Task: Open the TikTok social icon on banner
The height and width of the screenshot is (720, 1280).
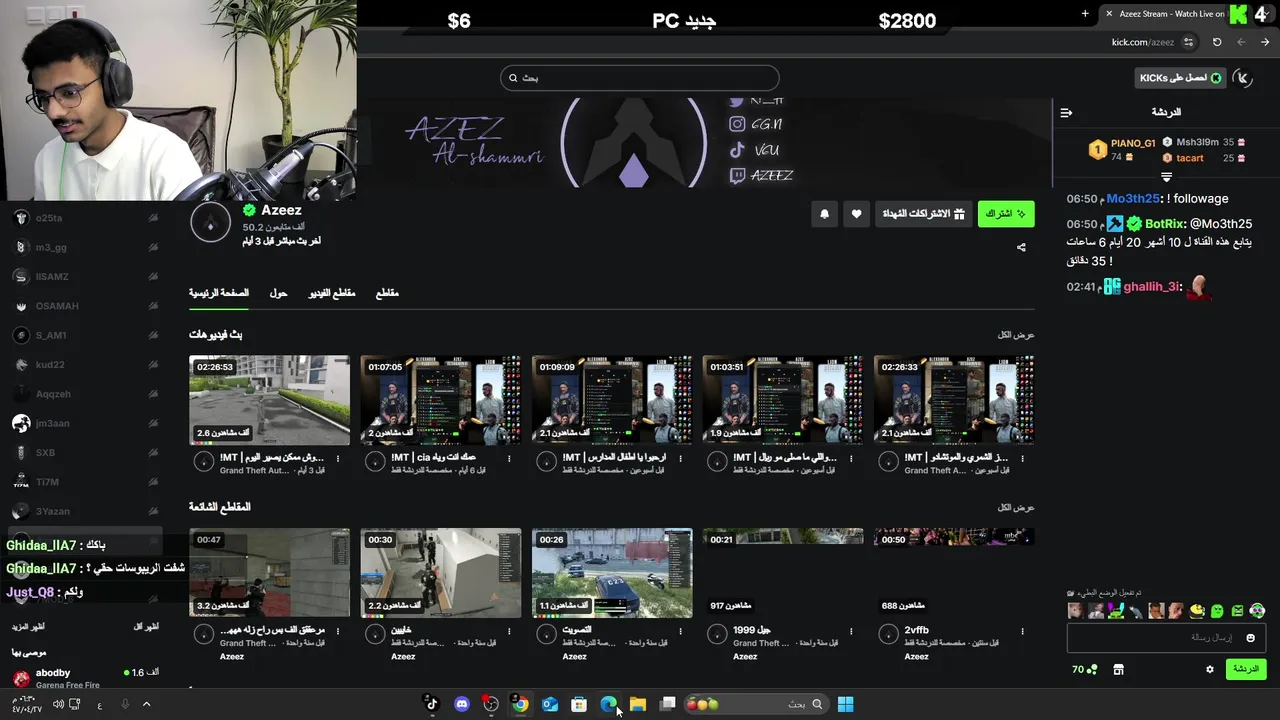Action: [x=737, y=150]
